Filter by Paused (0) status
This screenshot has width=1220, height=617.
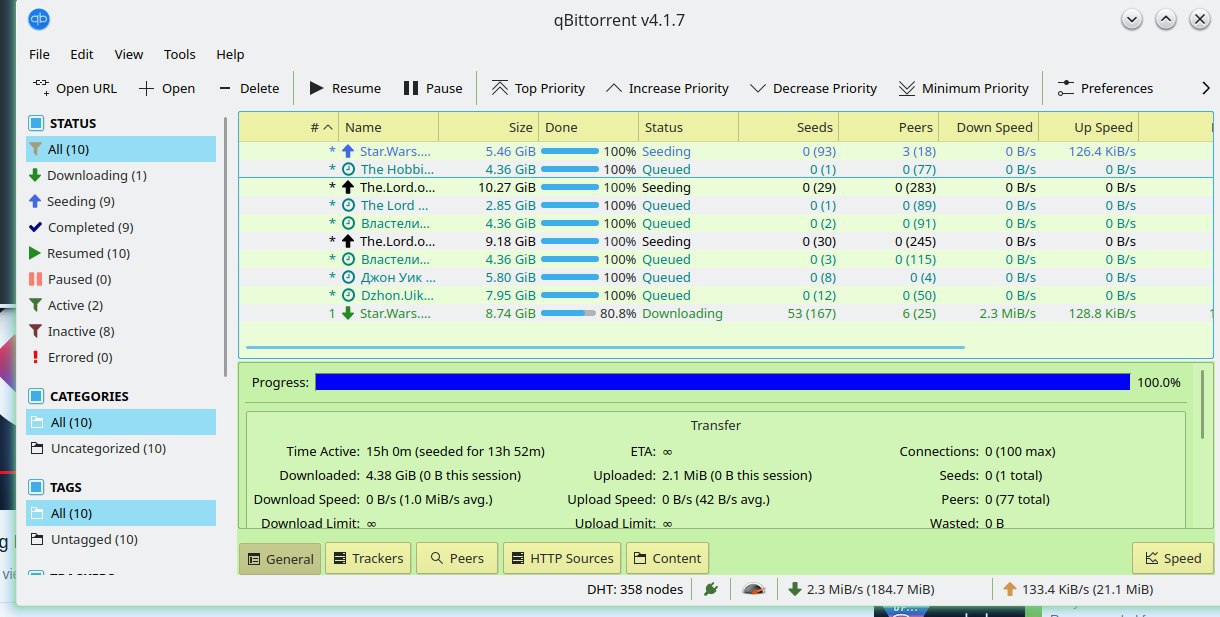point(121,279)
